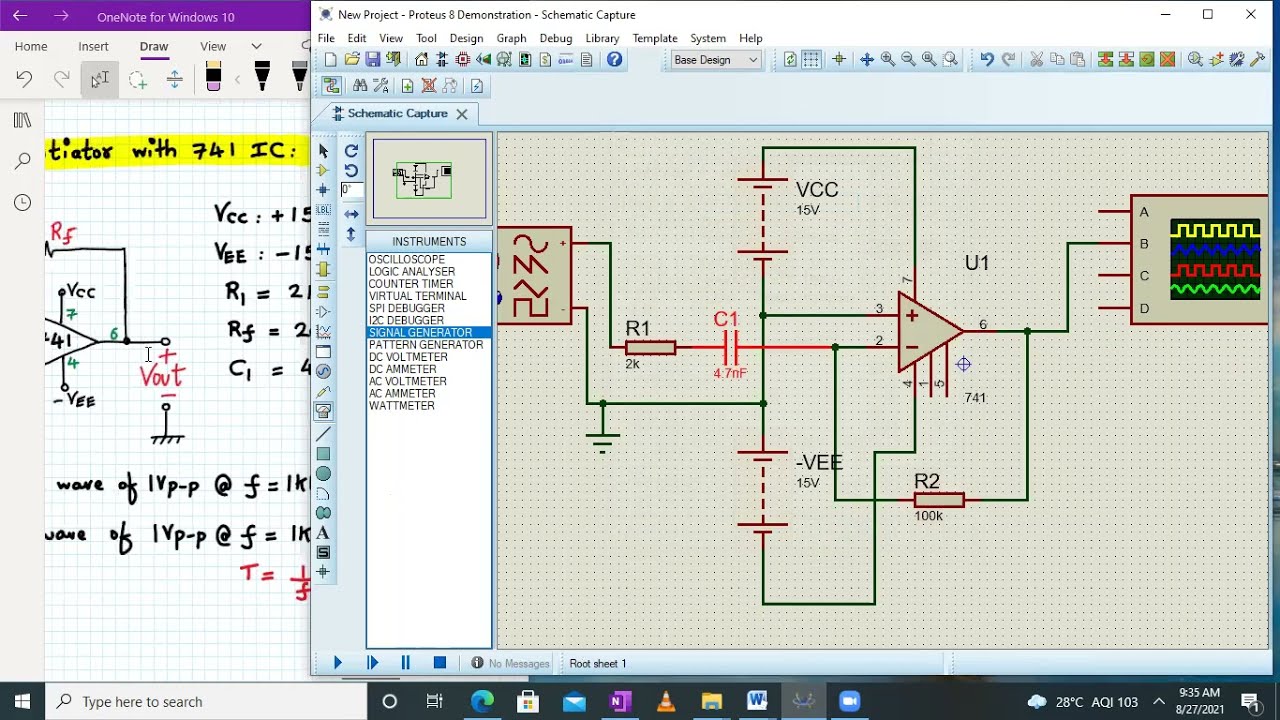This screenshot has width=1280, height=720.
Task: Open the Debug menu
Action: coord(556,38)
